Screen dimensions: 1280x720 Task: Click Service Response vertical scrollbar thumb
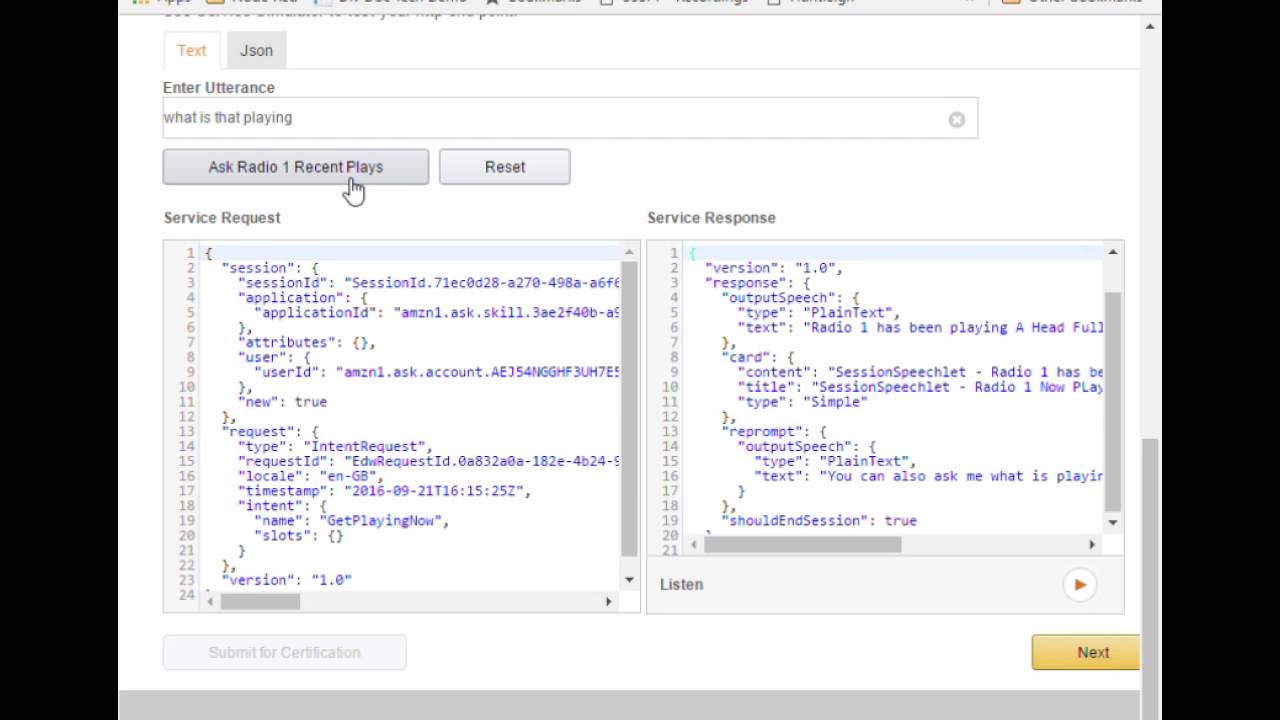coord(1113,401)
